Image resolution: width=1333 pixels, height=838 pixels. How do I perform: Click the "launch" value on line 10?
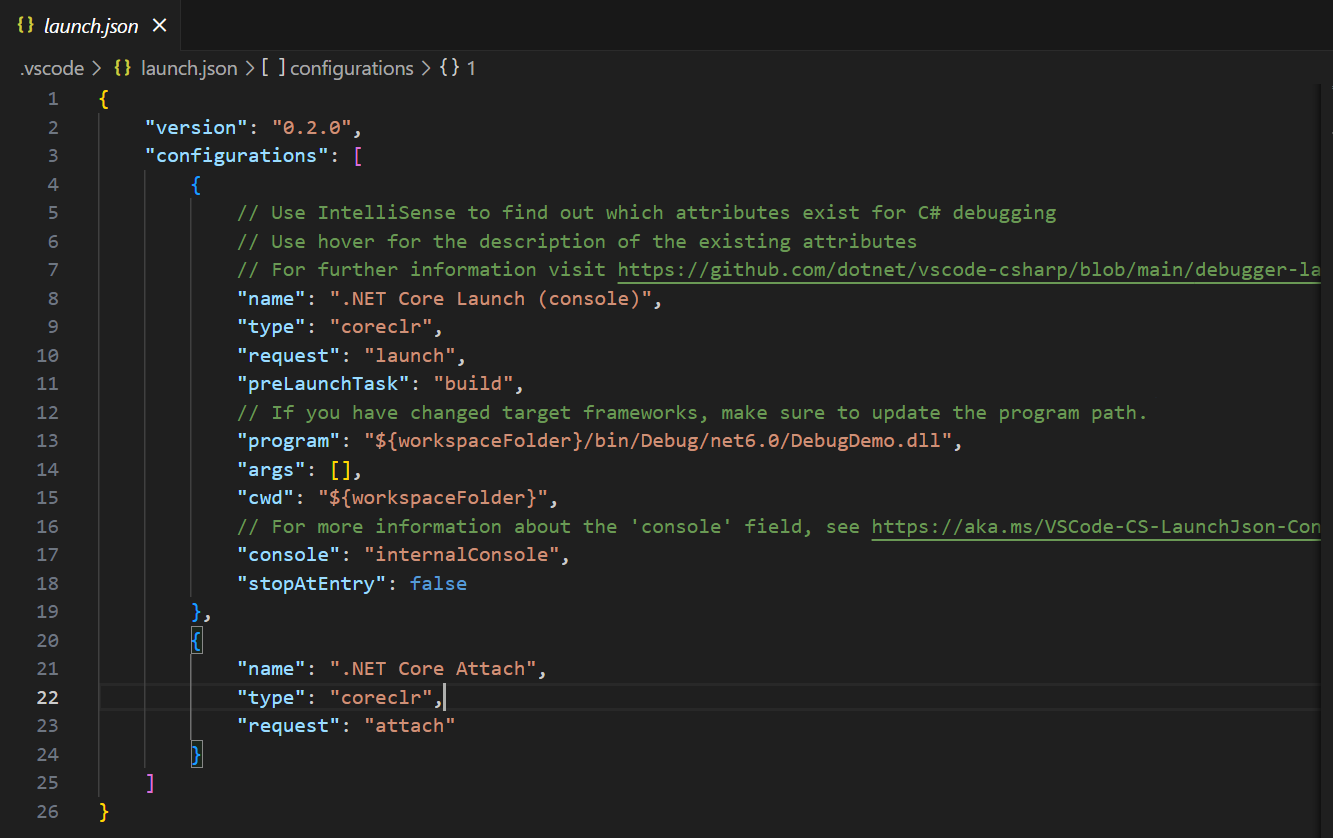(x=410, y=355)
